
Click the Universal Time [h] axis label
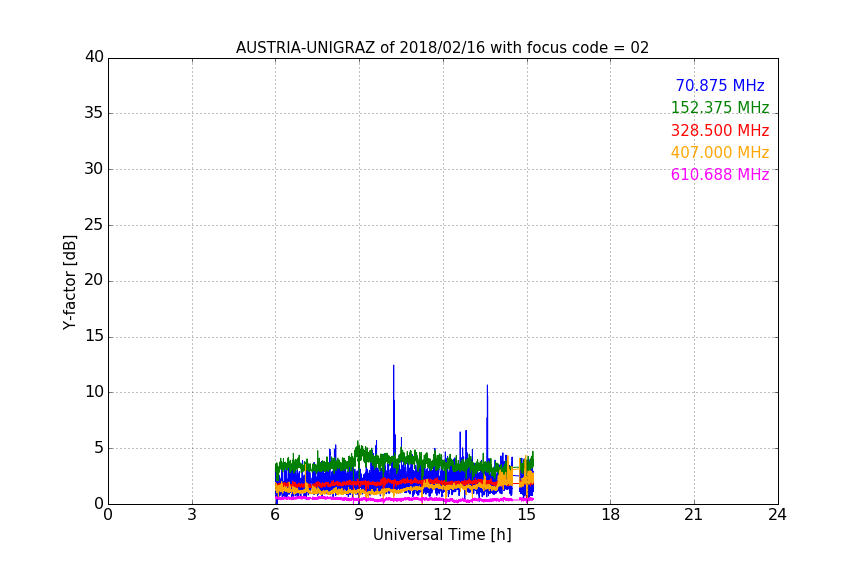pos(442,535)
